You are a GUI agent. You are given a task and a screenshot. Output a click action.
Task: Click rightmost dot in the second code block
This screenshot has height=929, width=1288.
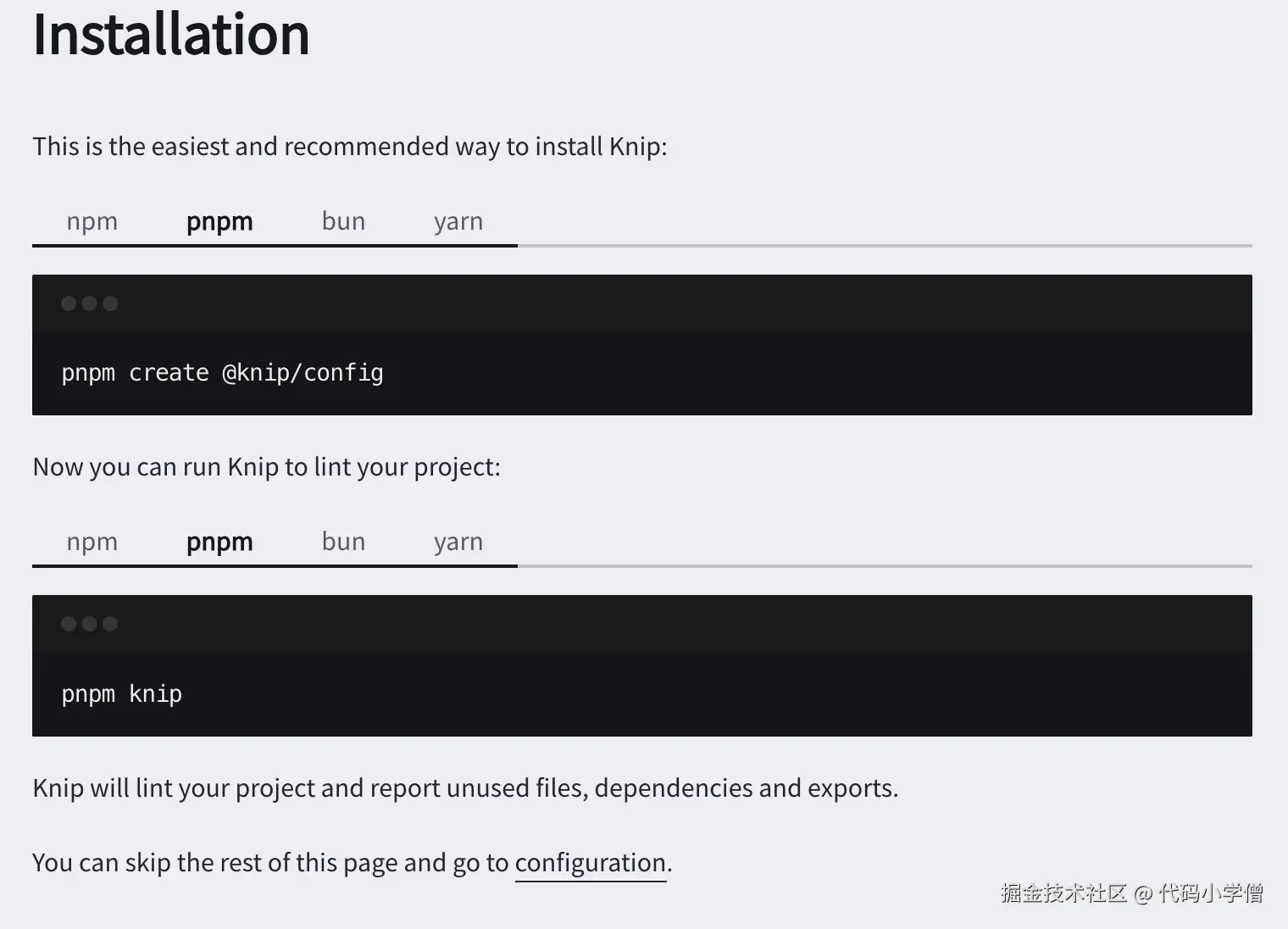110,624
